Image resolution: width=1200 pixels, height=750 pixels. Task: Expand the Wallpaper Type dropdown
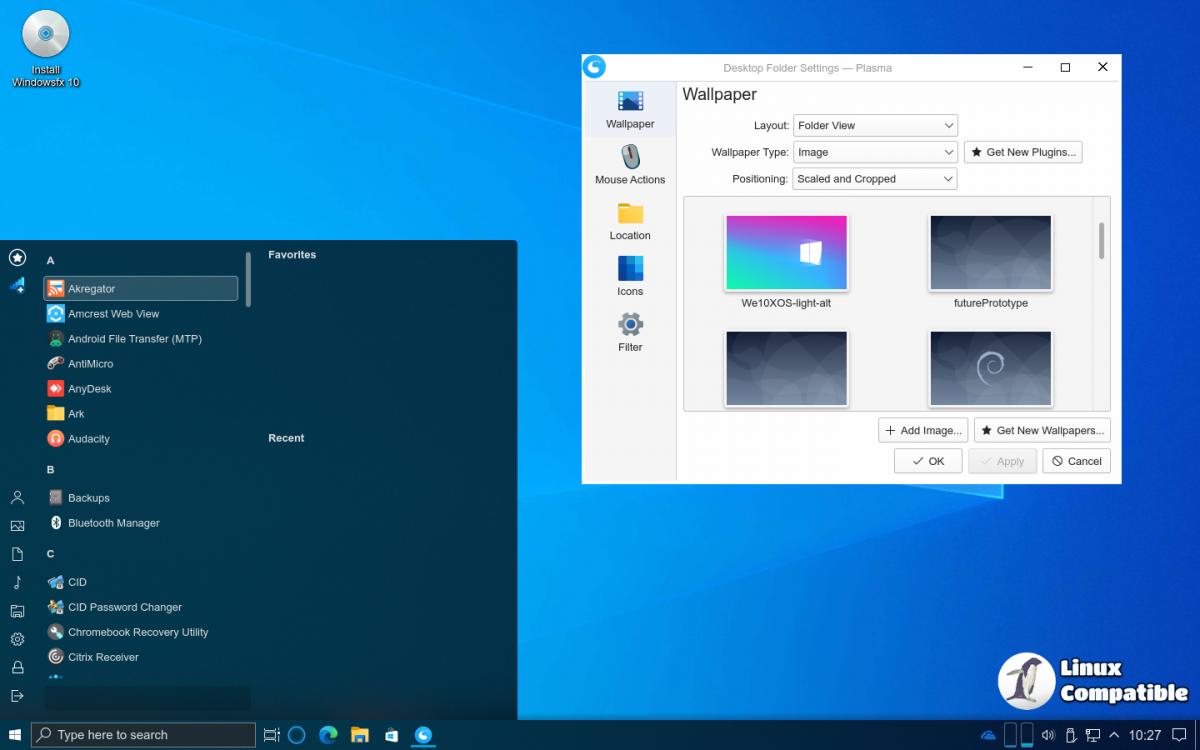click(x=875, y=153)
